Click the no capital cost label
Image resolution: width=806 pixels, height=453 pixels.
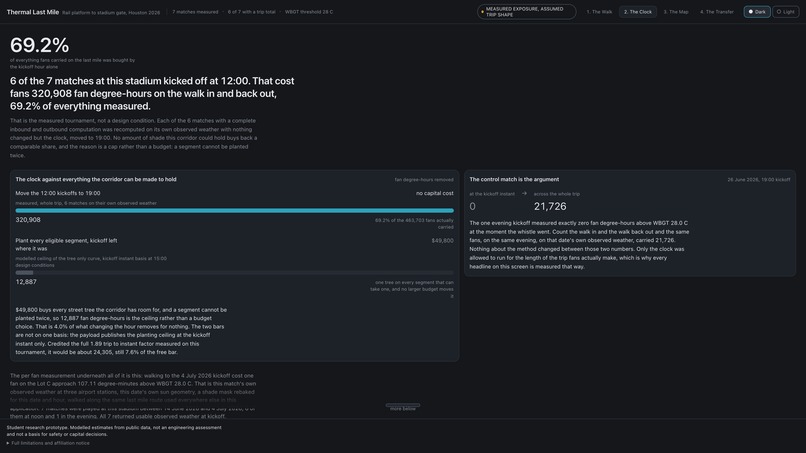435,193
